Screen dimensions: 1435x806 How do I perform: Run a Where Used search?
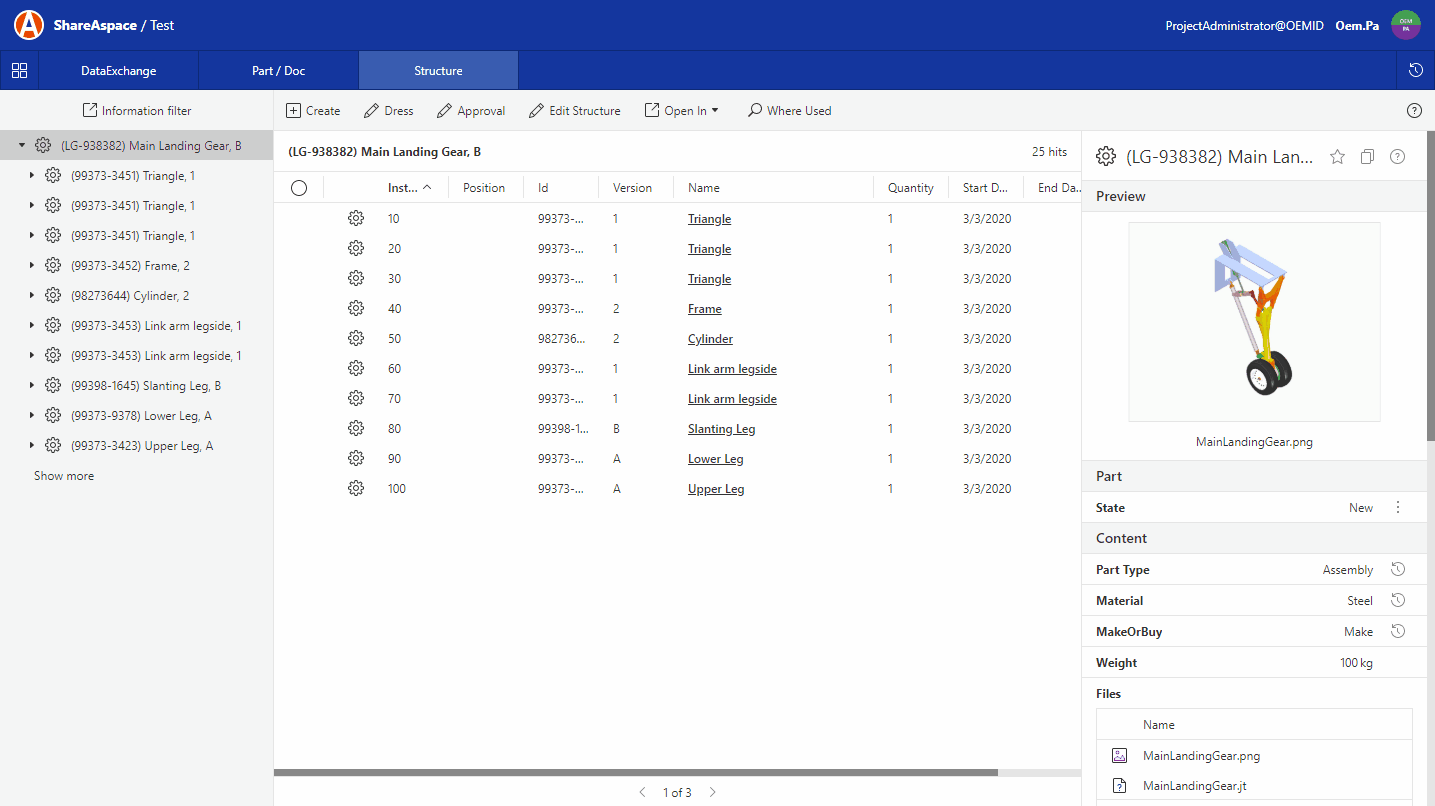click(x=789, y=110)
